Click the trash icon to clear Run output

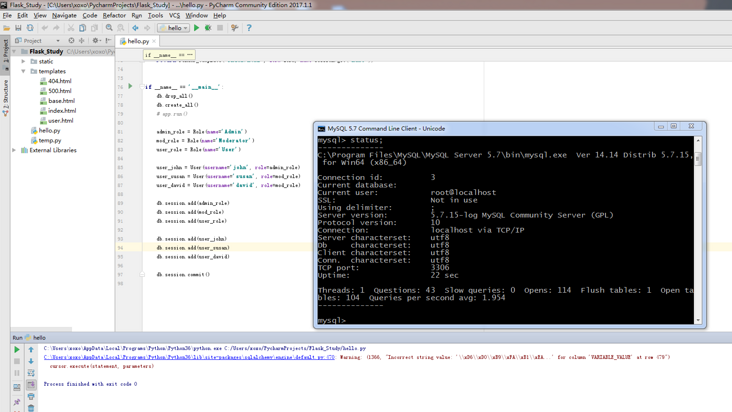pyautogui.click(x=31, y=408)
